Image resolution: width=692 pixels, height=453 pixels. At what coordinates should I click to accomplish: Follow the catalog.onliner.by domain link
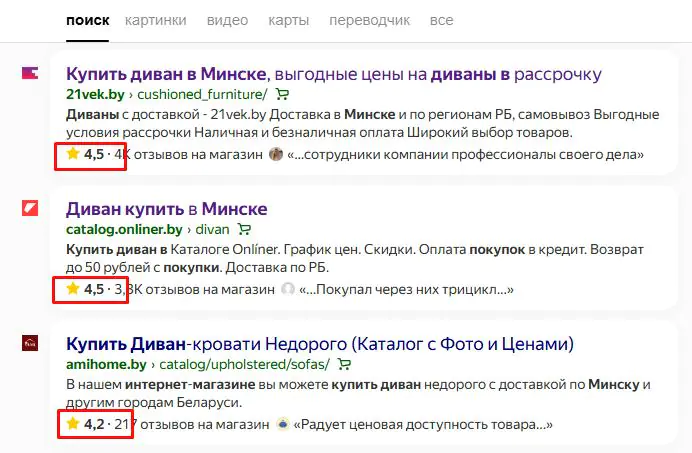pyautogui.click(x=124, y=230)
